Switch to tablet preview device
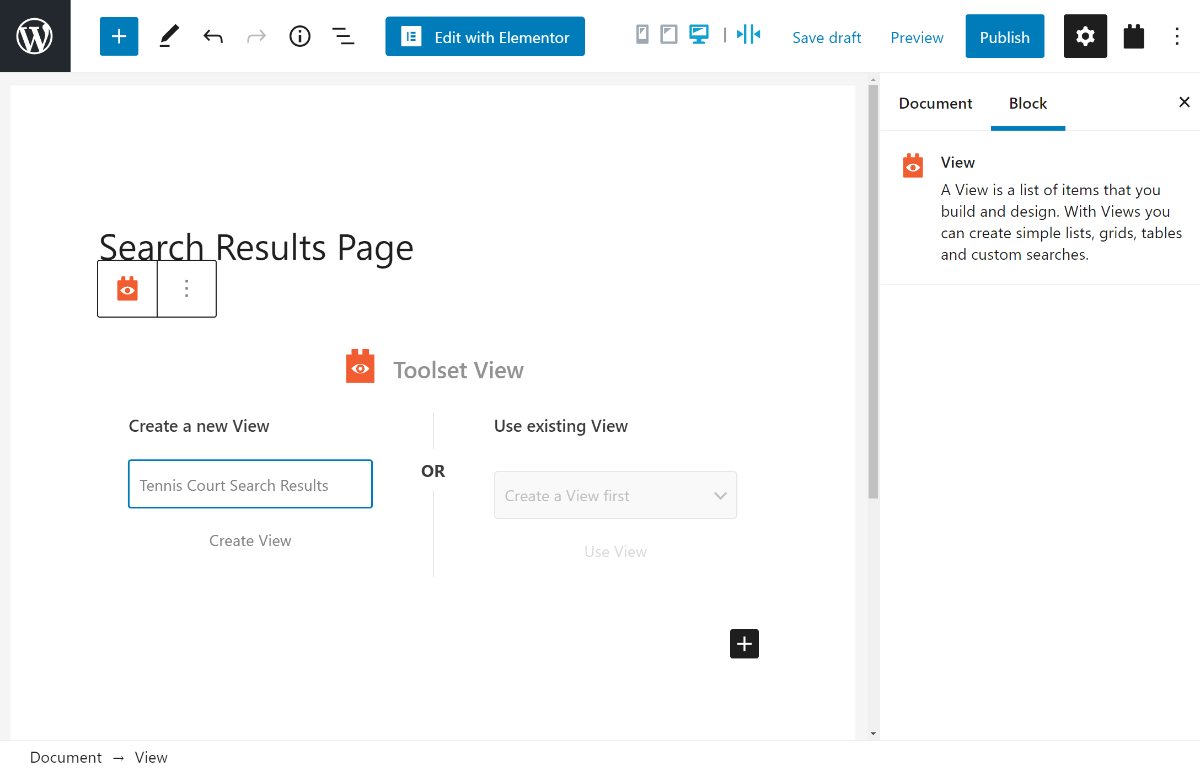Image resolution: width=1200 pixels, height=768 pixels. click(x=669, y=35)
